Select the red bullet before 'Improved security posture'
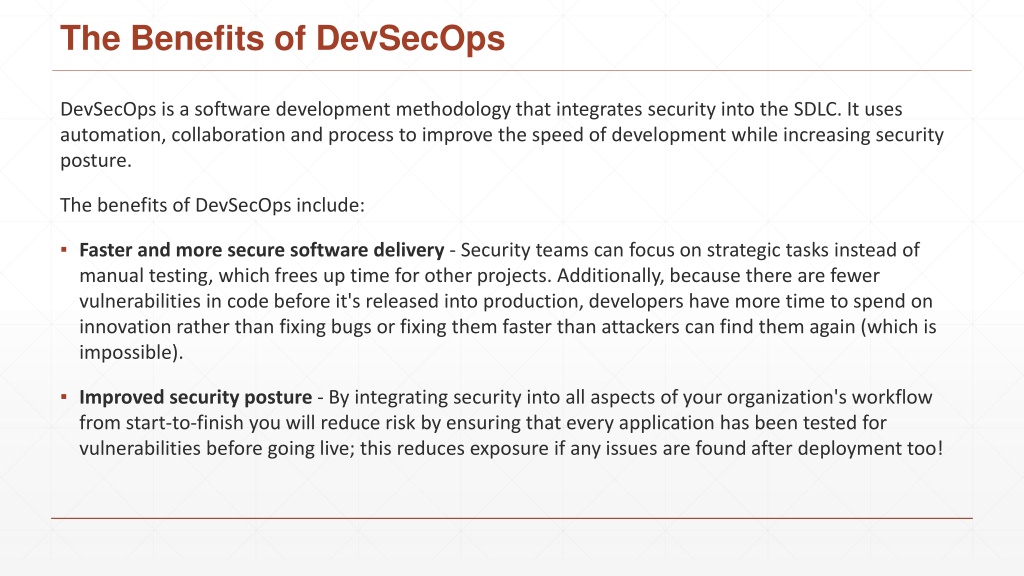 tap(64, 396)
